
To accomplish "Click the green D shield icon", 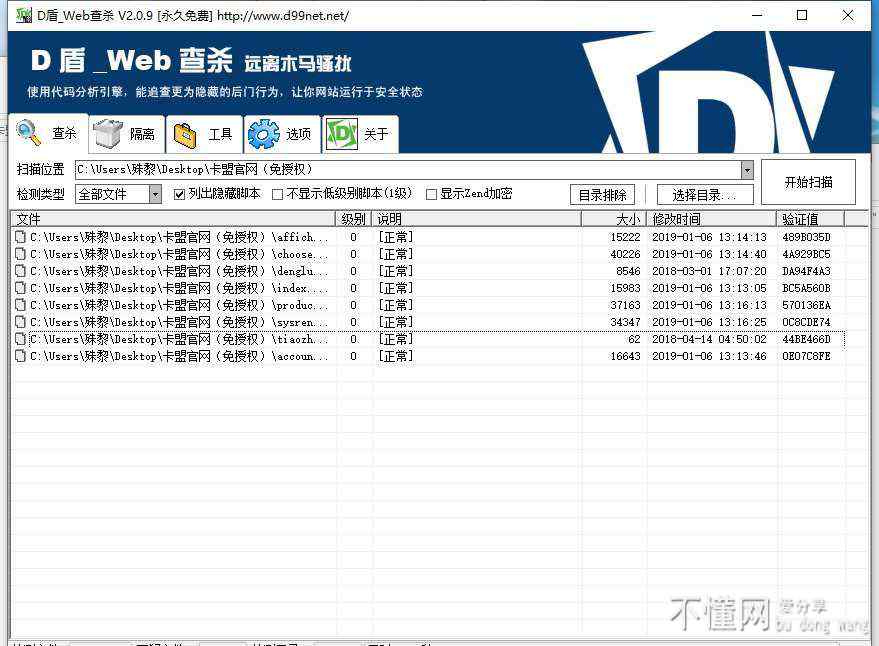I will click(342, 134).
